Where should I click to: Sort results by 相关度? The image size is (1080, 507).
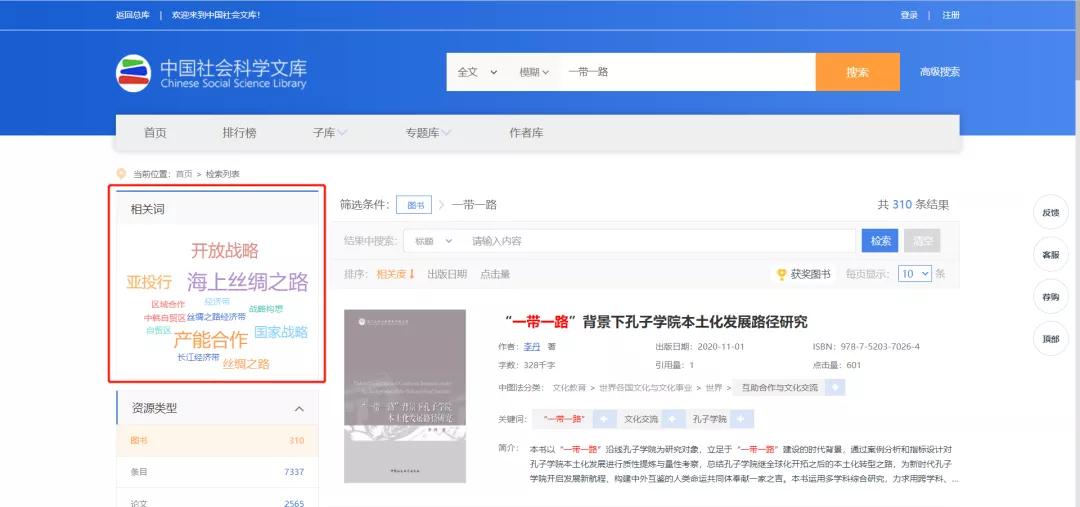395,274
